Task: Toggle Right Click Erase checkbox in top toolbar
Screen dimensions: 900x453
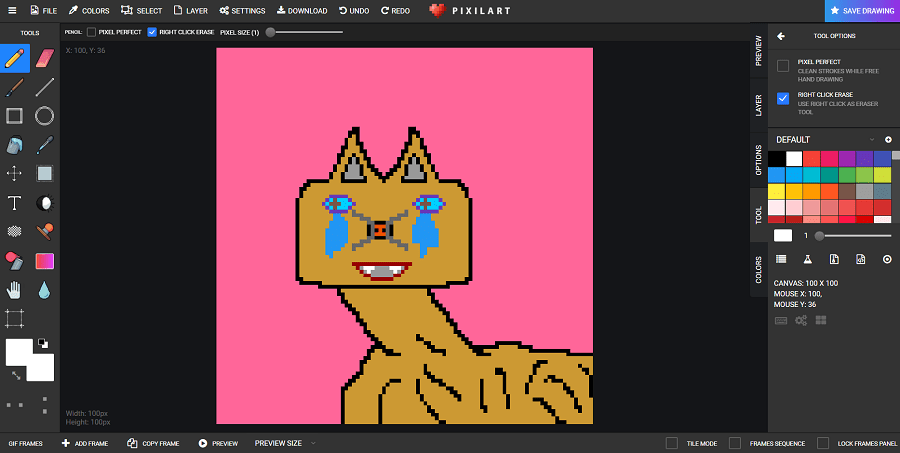Action: [152, 32]
